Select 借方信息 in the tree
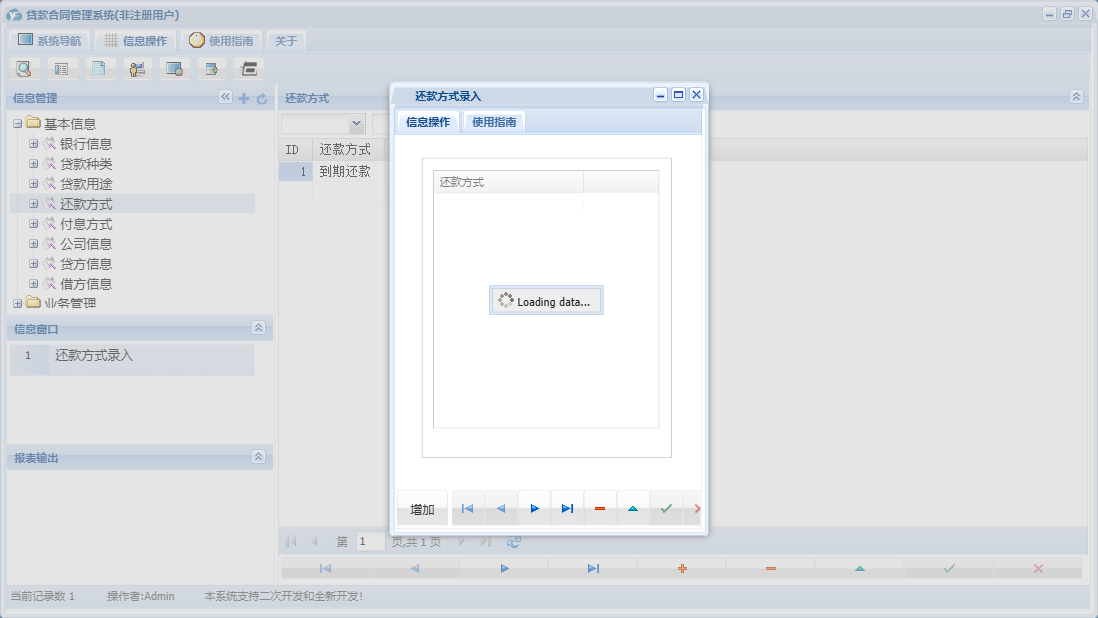Screen dimensions: 1098x618 tap(86, 283)
